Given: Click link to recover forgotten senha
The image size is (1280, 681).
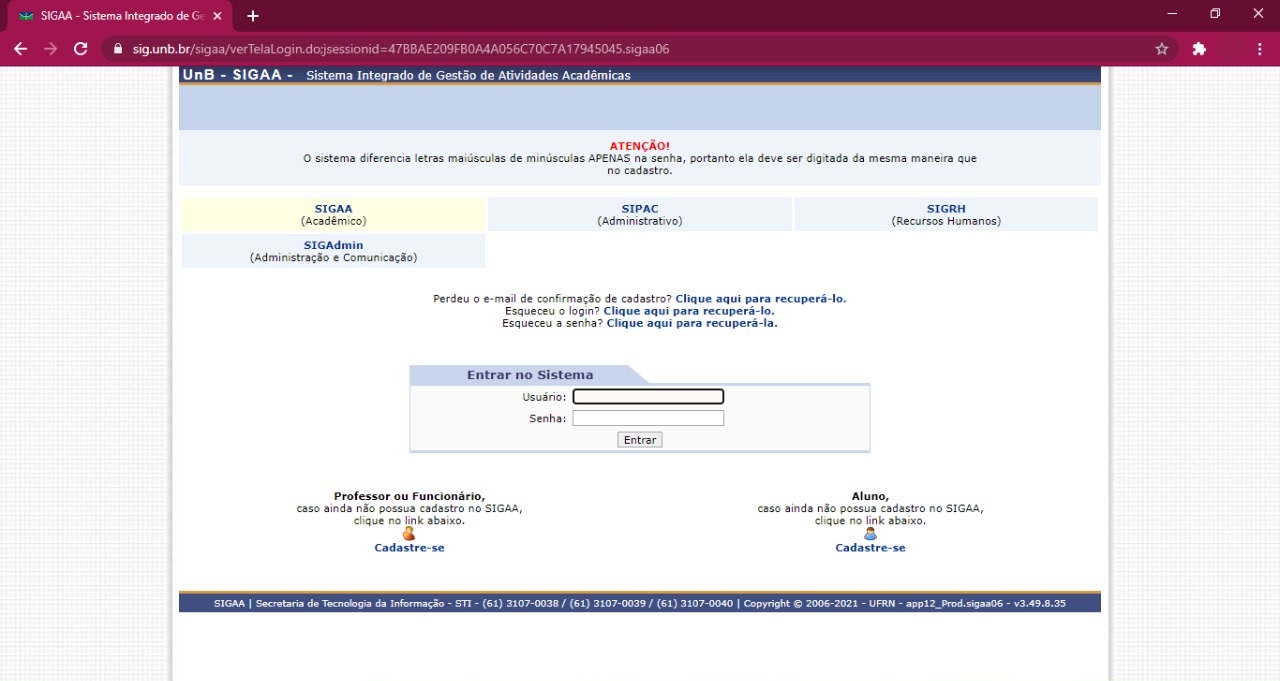Looking at the screenshot, I should pyautogui.click(x=692, y=323).
